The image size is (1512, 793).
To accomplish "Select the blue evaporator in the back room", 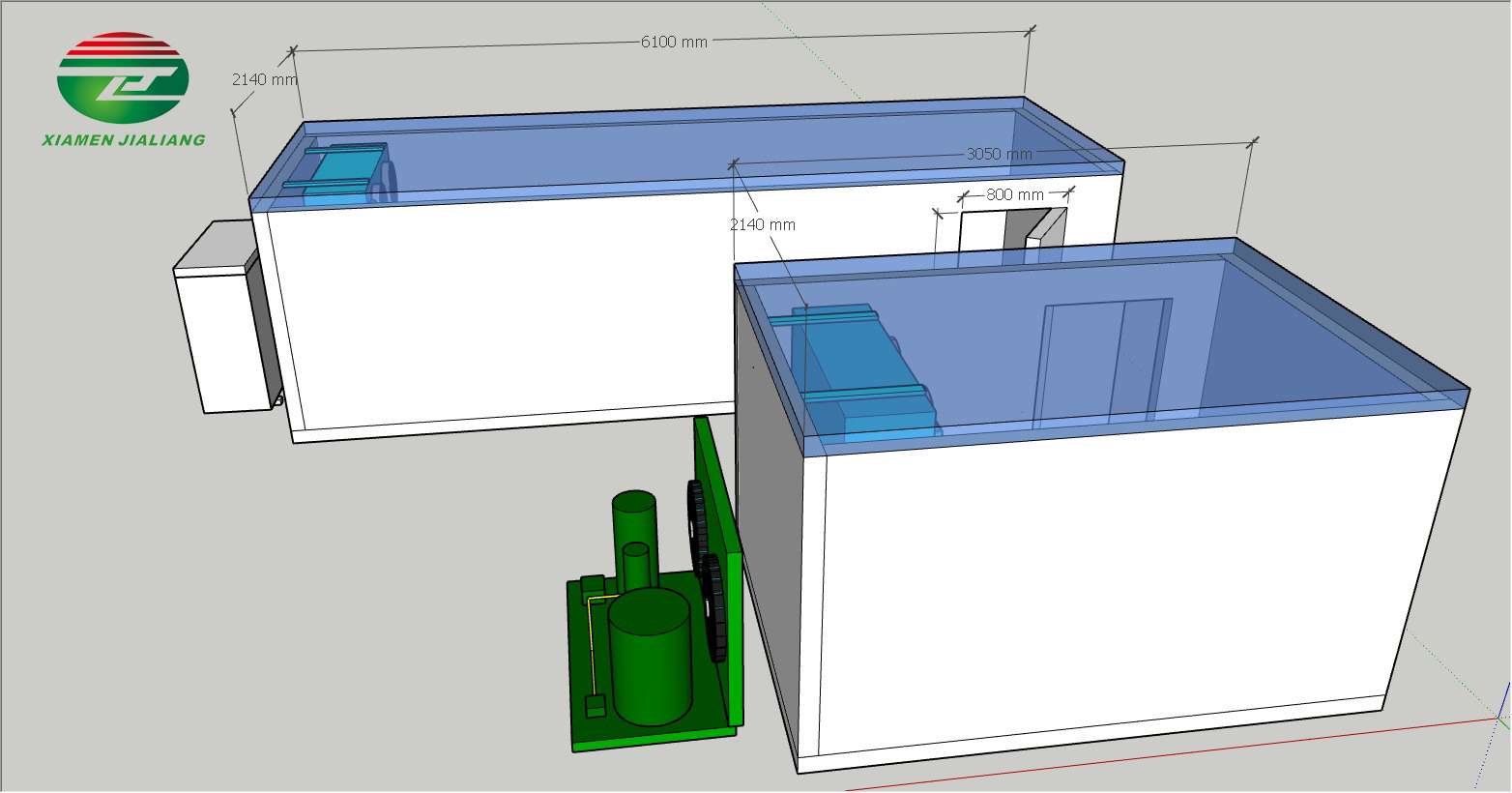I will click(x=338, y=172).
